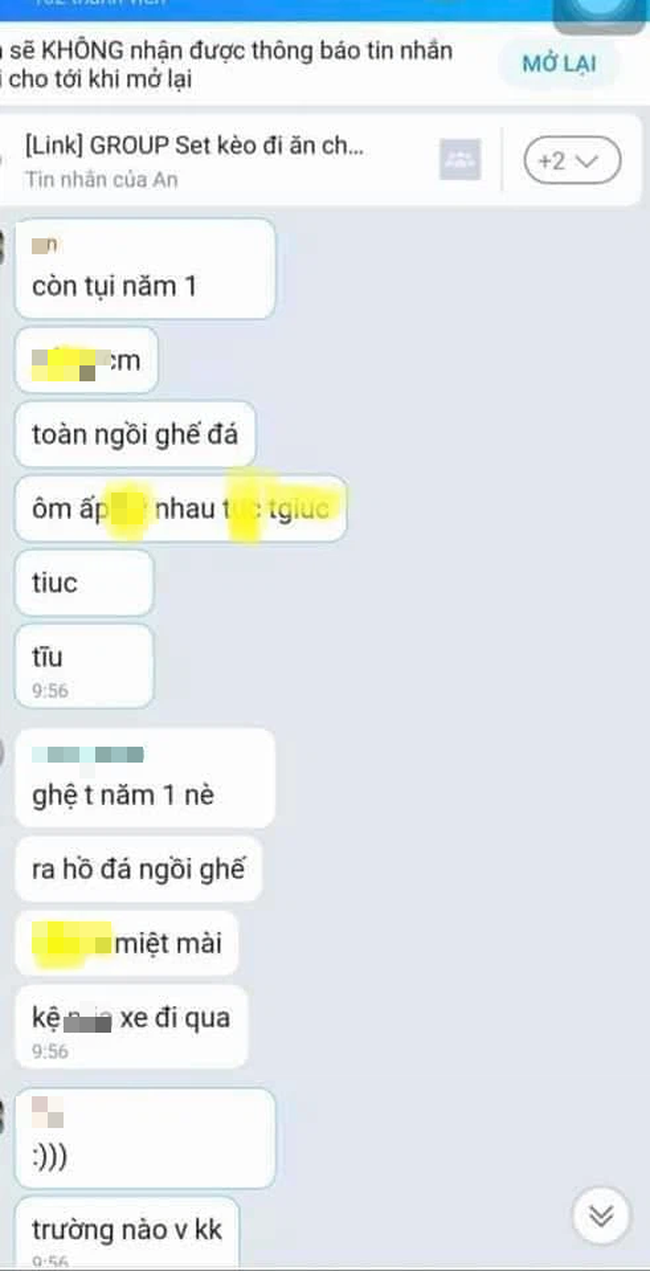This screenshot has width=650, height=1271.
Task: Tap the 'tĩu' message bubble
Action: point(85,665)
